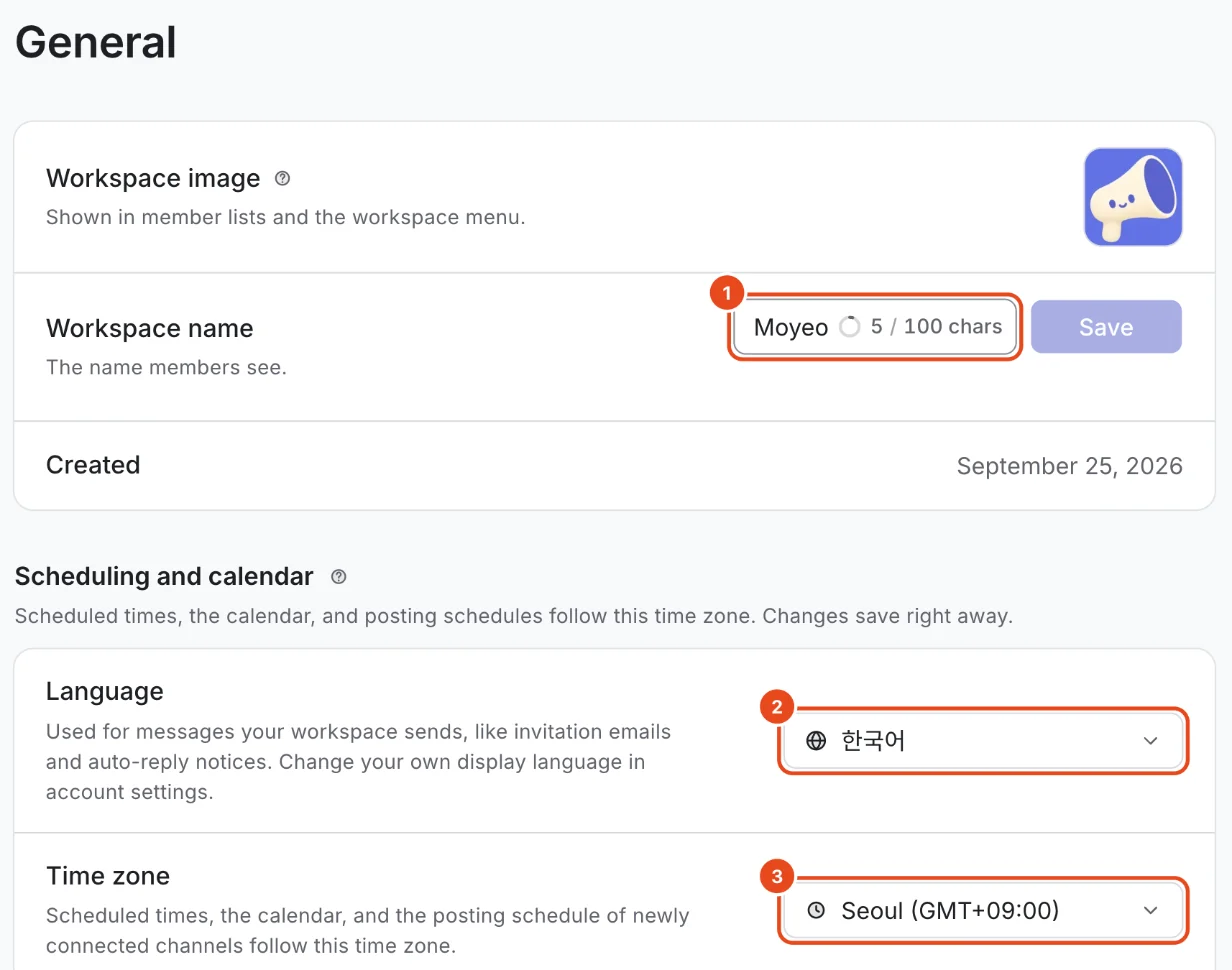Open the megaphone workspace image thumbnail
The image size is (1232, 970).
tap(1133, 197)
